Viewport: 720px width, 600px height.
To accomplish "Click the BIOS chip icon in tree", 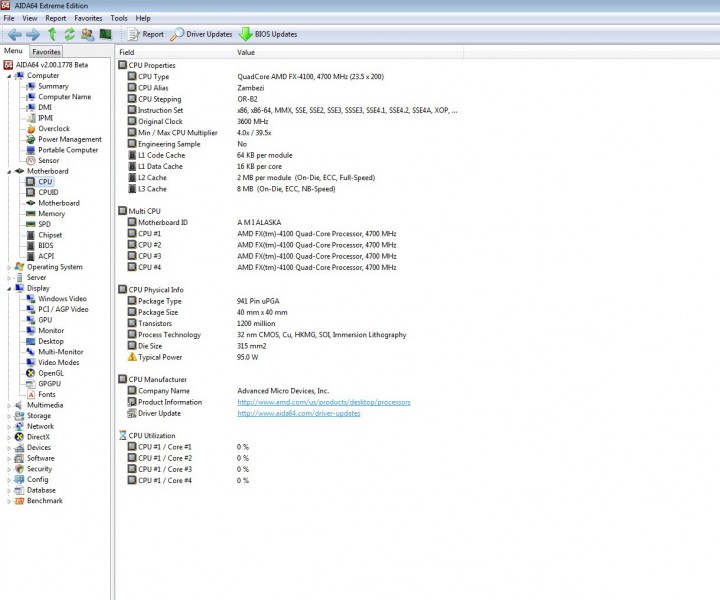I will (x=30, y=246).
